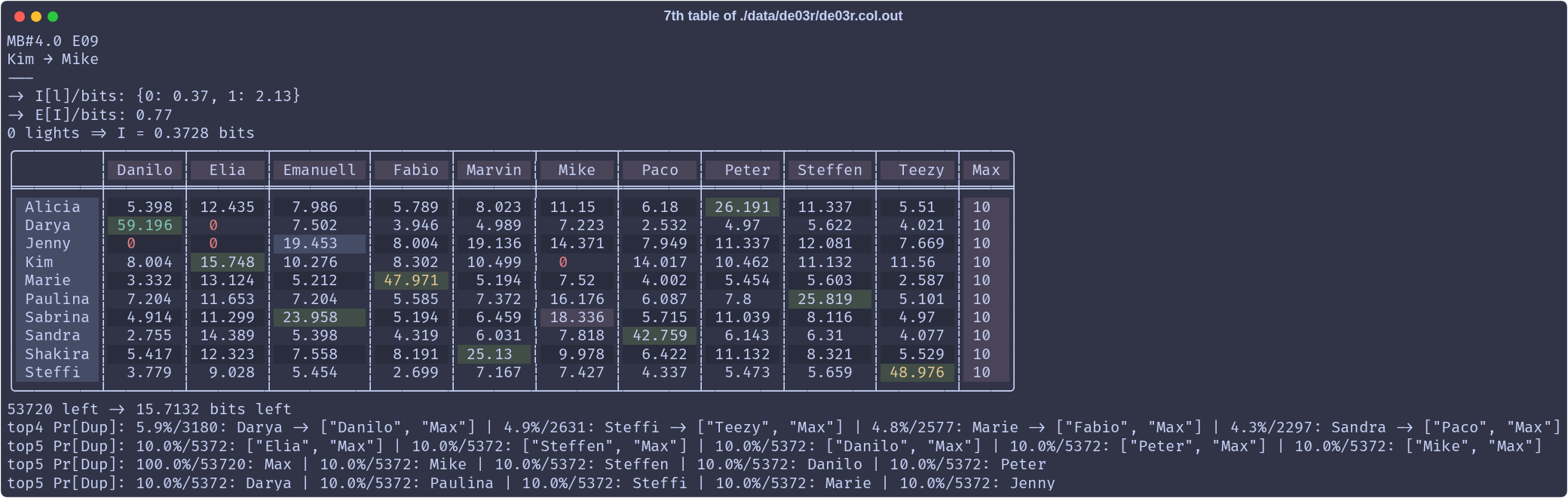Click the window title 7th table of de03r.col.out

[x=782, y=16]
